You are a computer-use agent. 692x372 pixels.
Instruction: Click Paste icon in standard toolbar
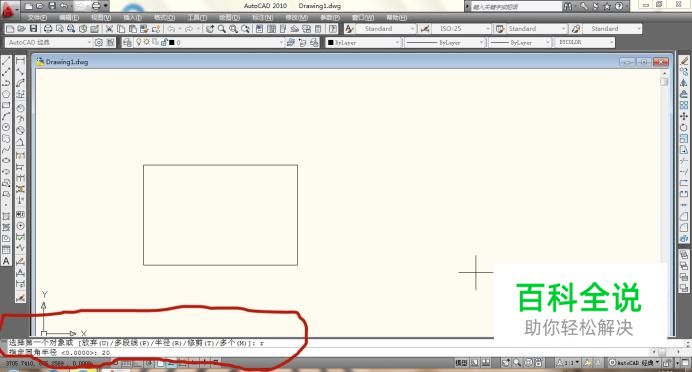point(132,29)
